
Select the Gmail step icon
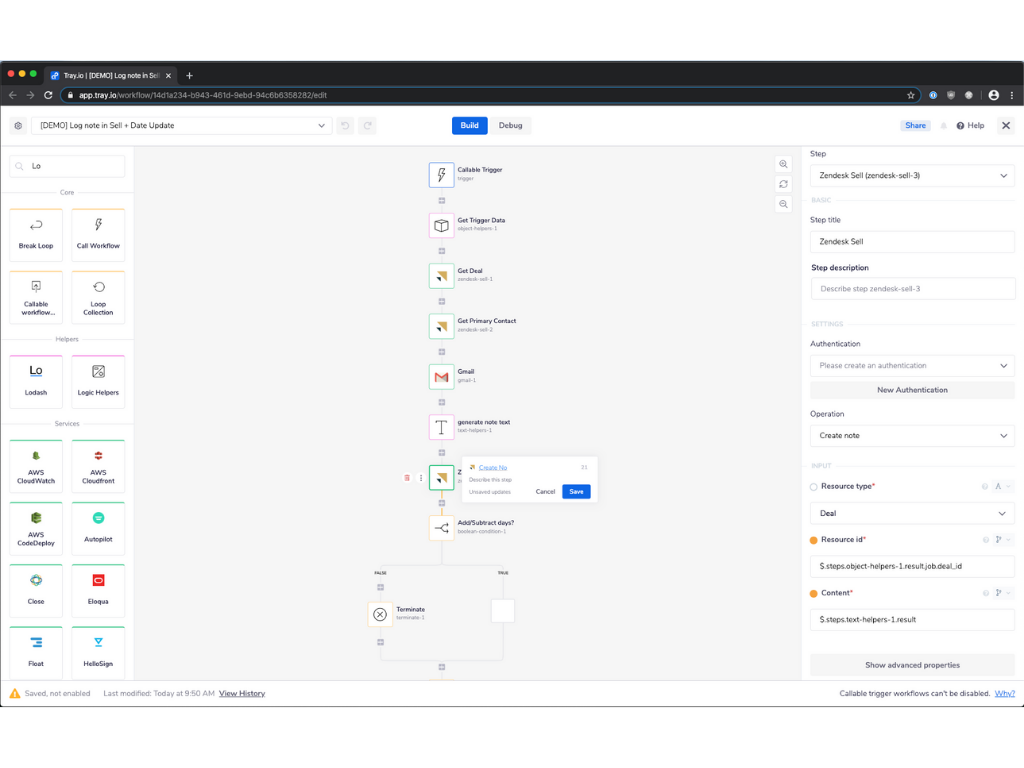click(441, 377)
